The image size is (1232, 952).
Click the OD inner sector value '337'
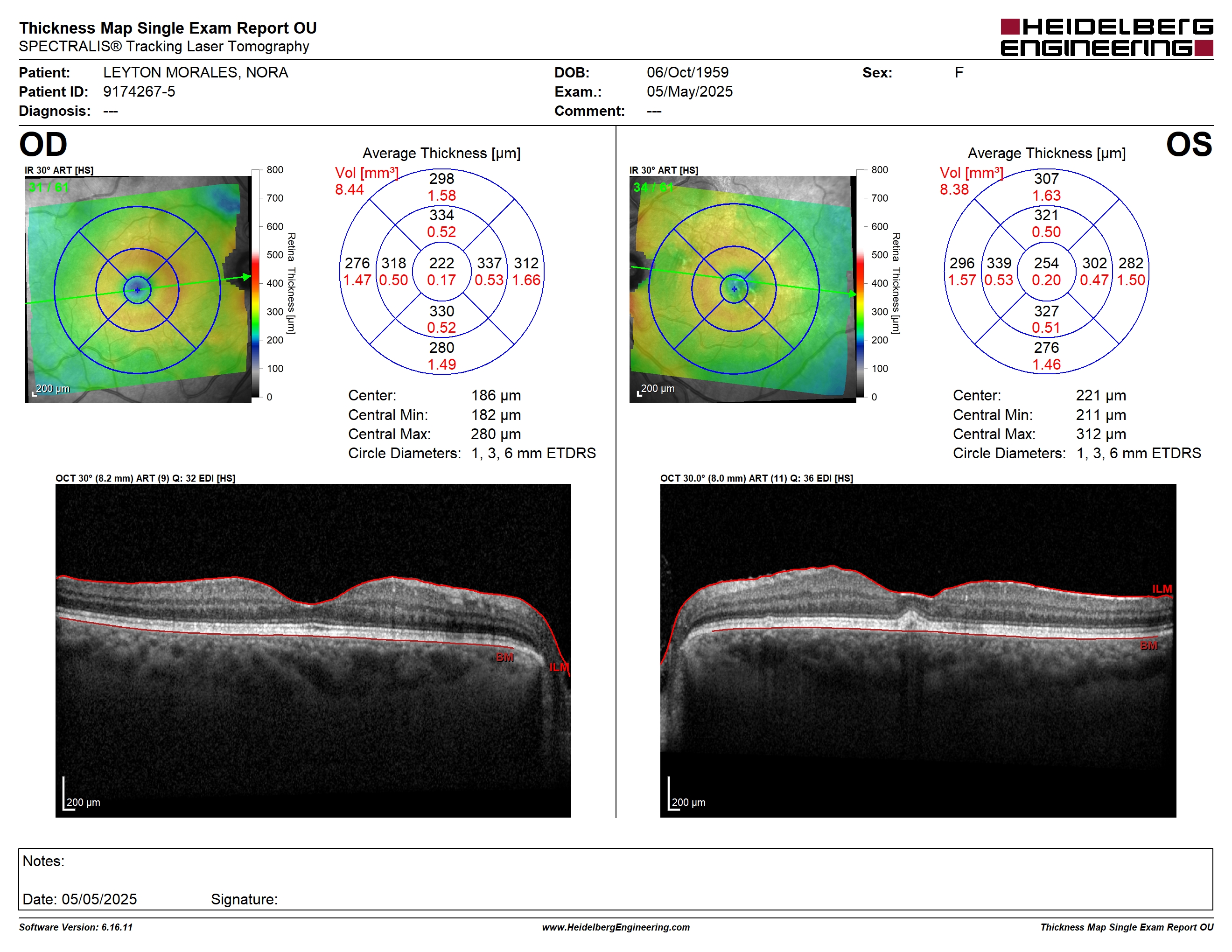(x=489, y=263)
